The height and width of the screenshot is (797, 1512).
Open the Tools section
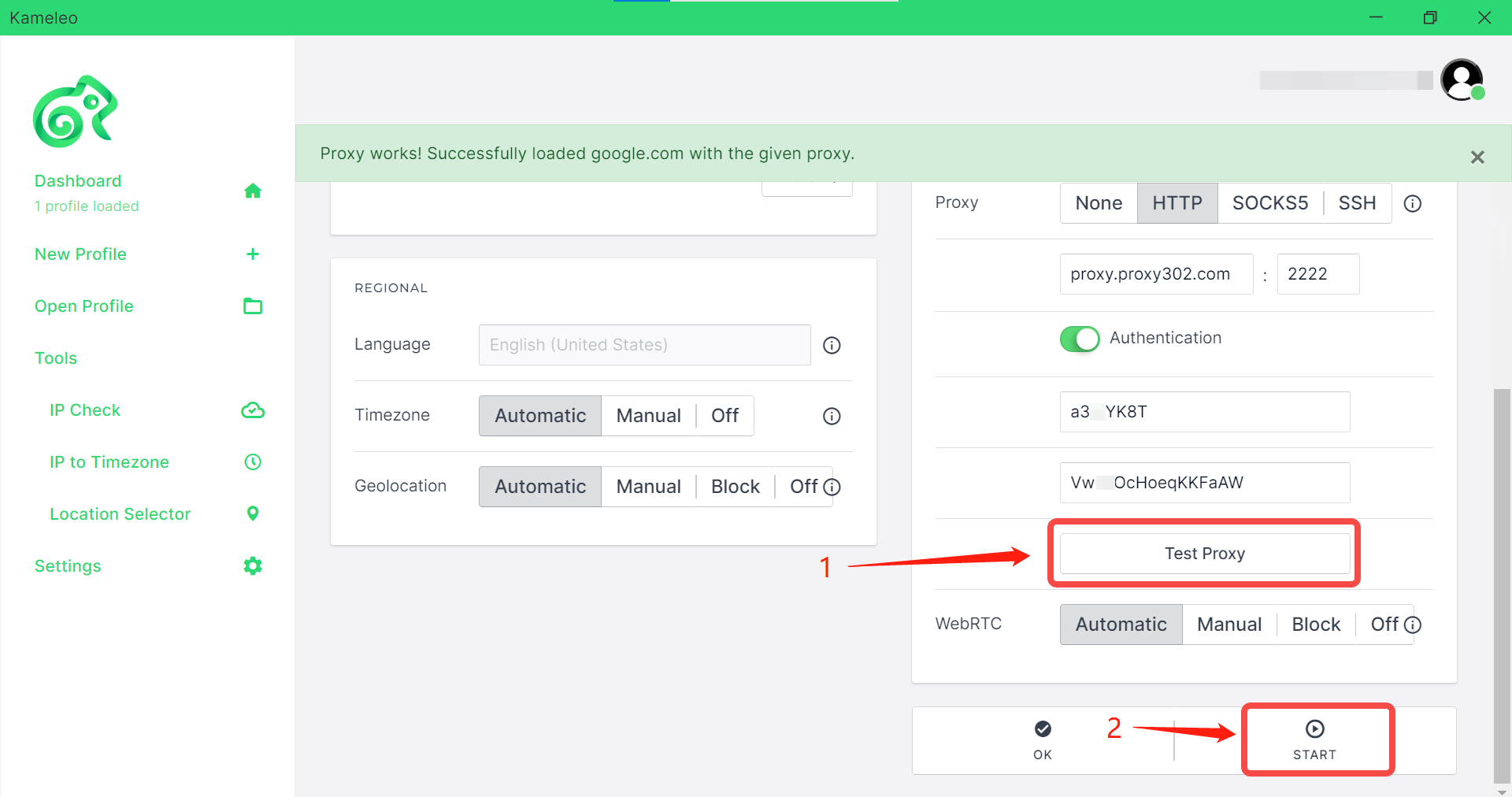56,358
